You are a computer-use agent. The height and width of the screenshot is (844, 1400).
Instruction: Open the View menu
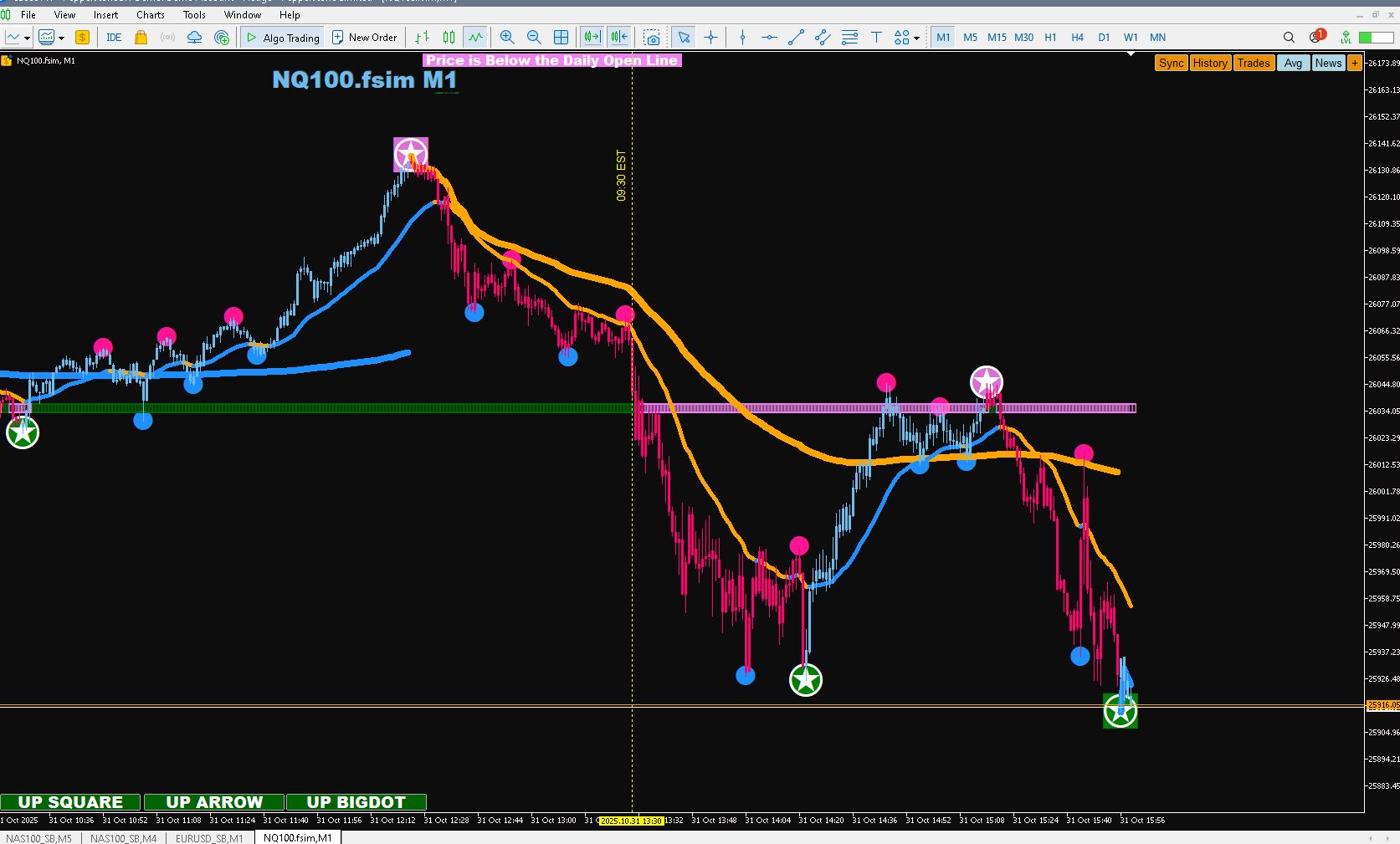click(x=64, y=15)
